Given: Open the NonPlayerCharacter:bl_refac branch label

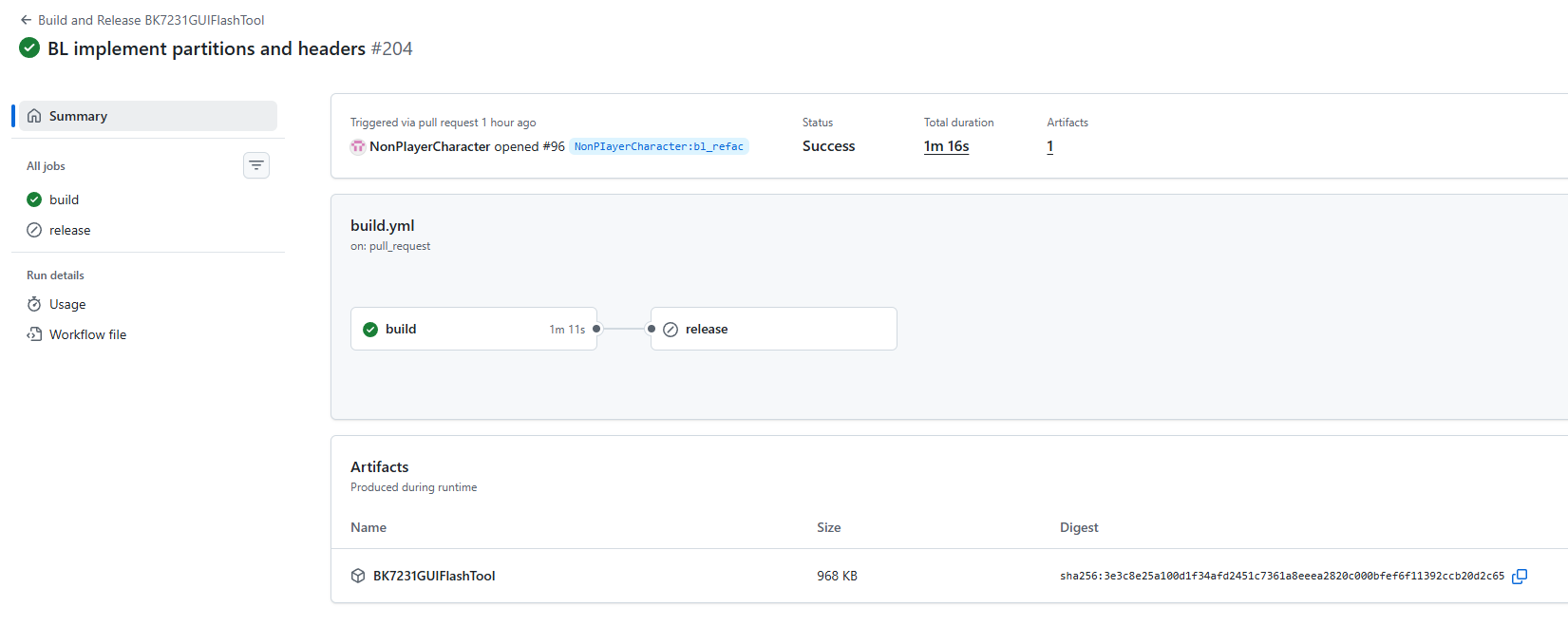Looking at the screenshot, I should (659, 146).
